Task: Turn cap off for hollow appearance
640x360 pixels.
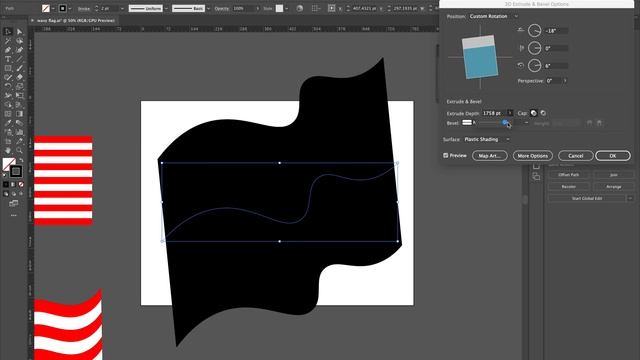Action: click(x=543, y=113)
